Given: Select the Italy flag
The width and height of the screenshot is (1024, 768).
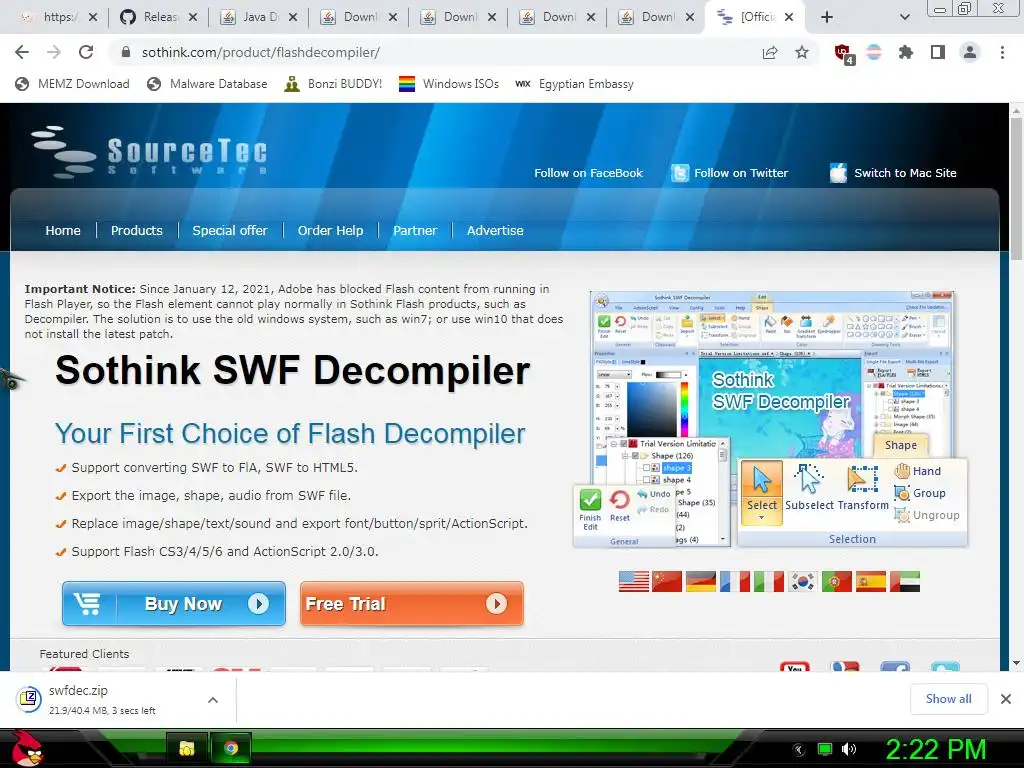Looking at the screenshot, I should coord(769,581).
